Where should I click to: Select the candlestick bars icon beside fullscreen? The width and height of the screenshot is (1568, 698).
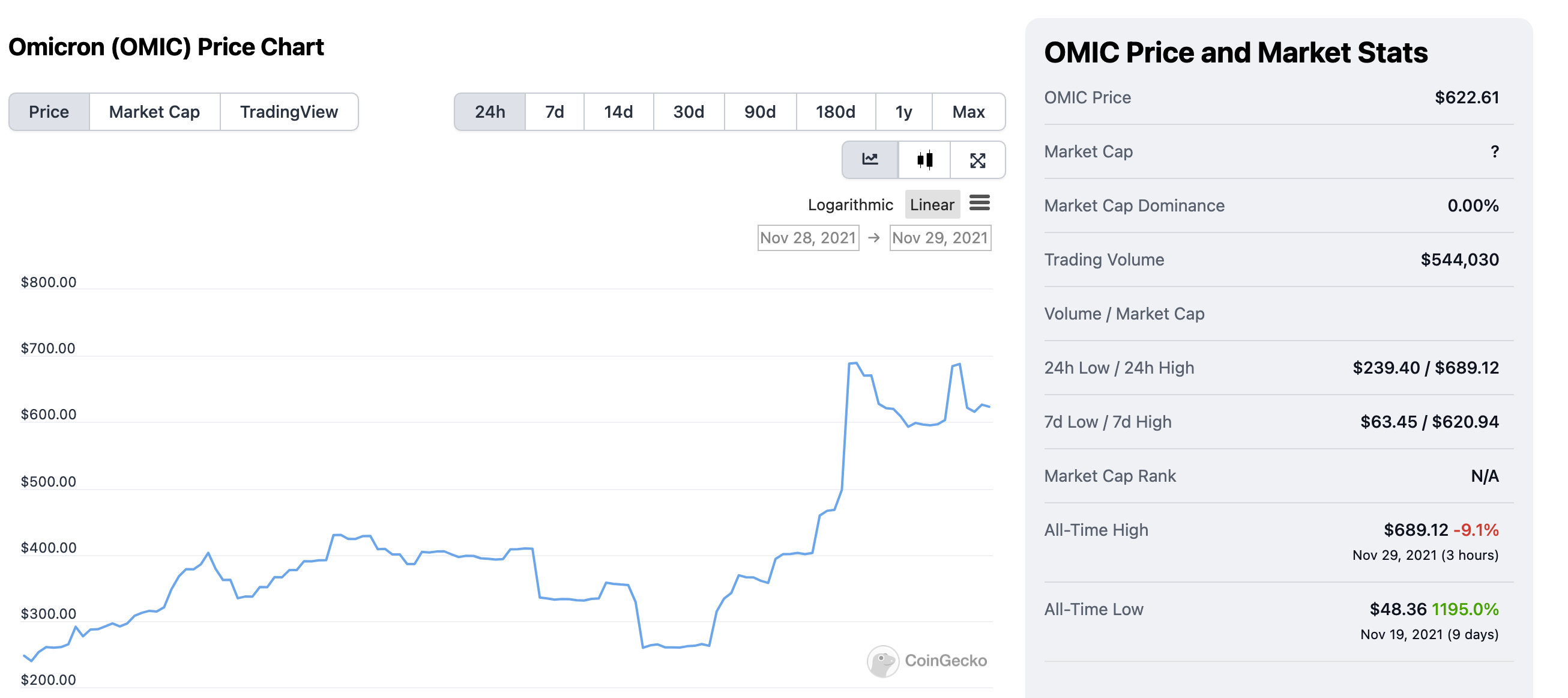coord(924,160)
